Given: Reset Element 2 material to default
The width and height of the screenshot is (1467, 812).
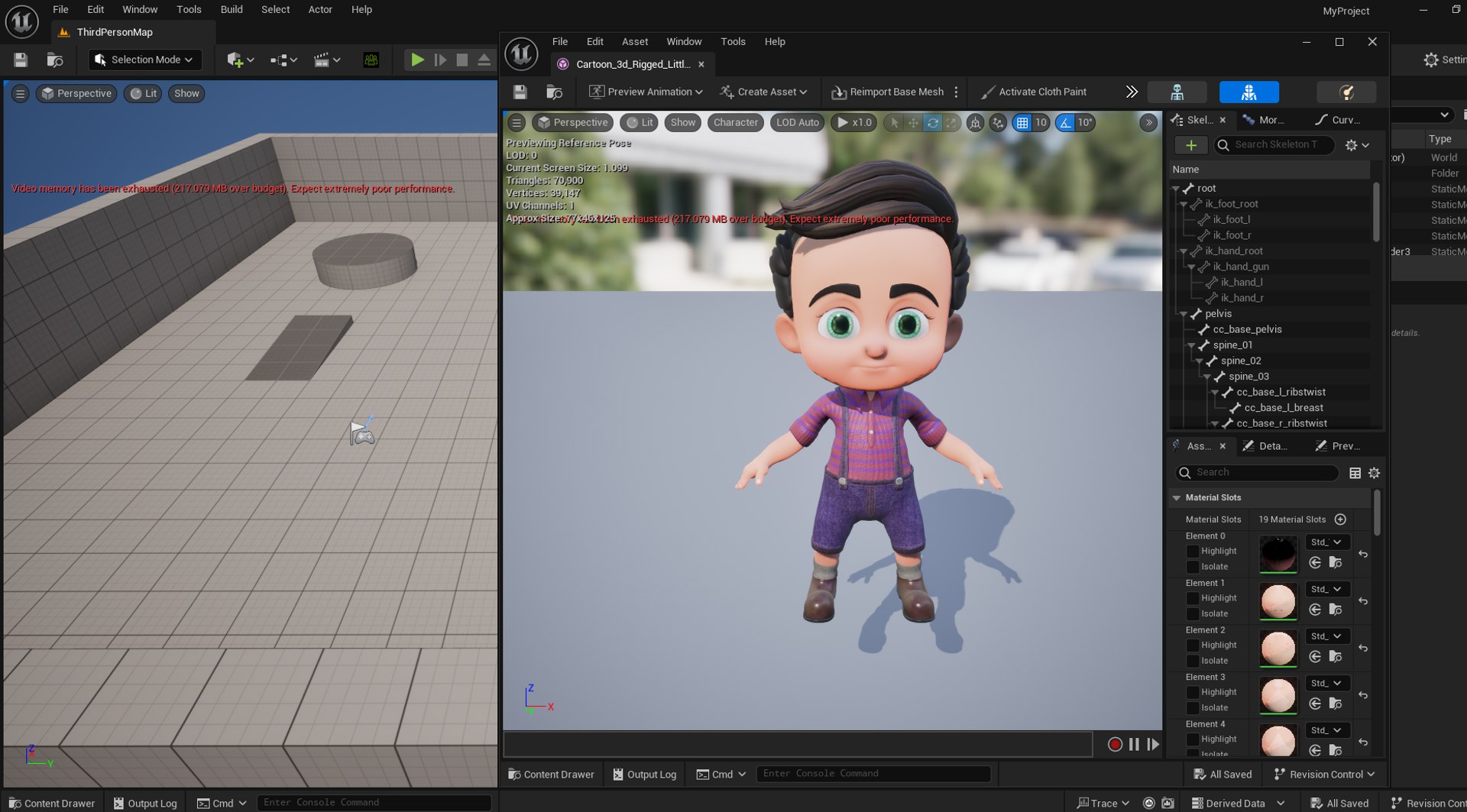Looking at the screenshot, I should [x=1363, y=649].
